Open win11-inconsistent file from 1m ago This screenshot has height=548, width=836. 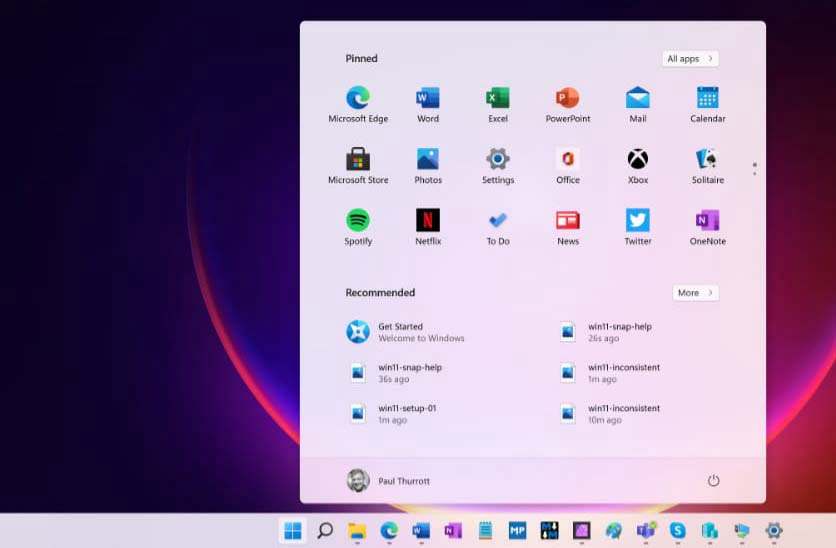click(x=610, y=373)
